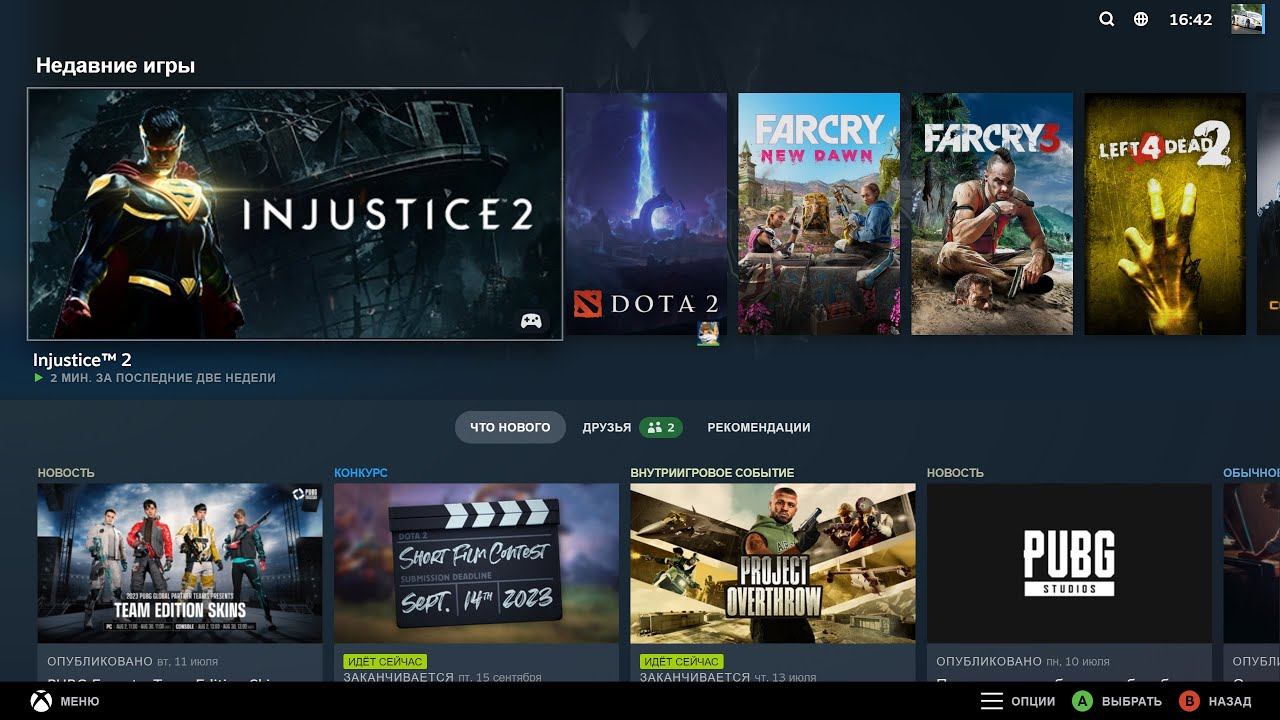The width and height of the screenshot is (1280, 720).
Task: Switch to the ДРУЗЬЯ tab
Action: point(607,427)
